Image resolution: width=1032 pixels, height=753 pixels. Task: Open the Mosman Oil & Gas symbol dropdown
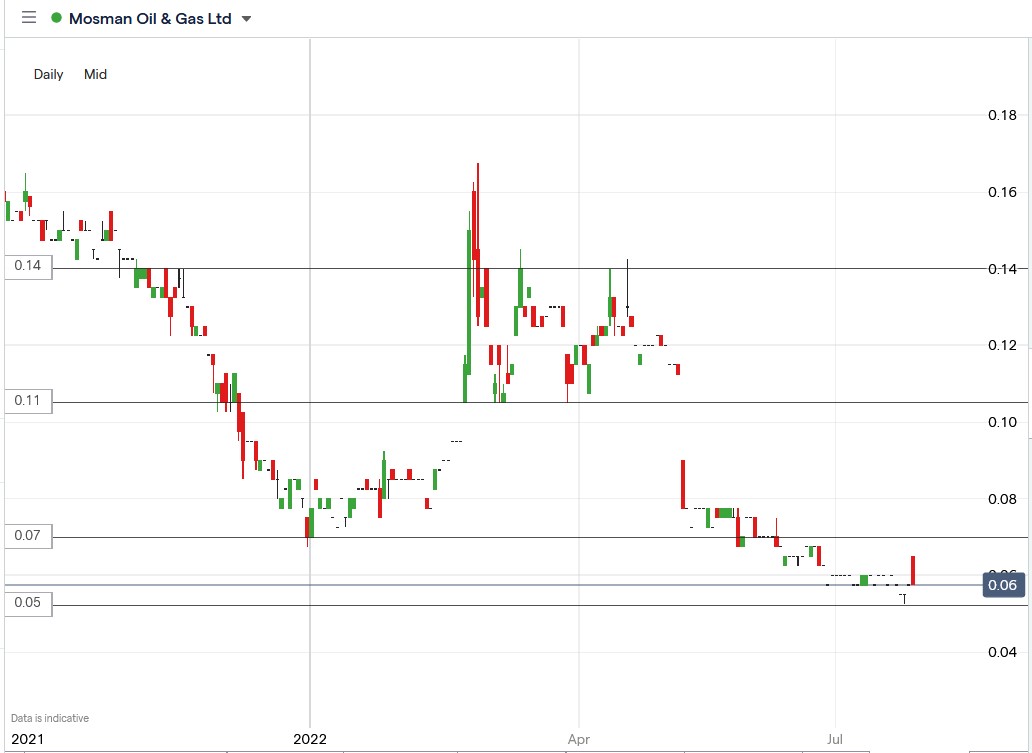click(150, 18)
